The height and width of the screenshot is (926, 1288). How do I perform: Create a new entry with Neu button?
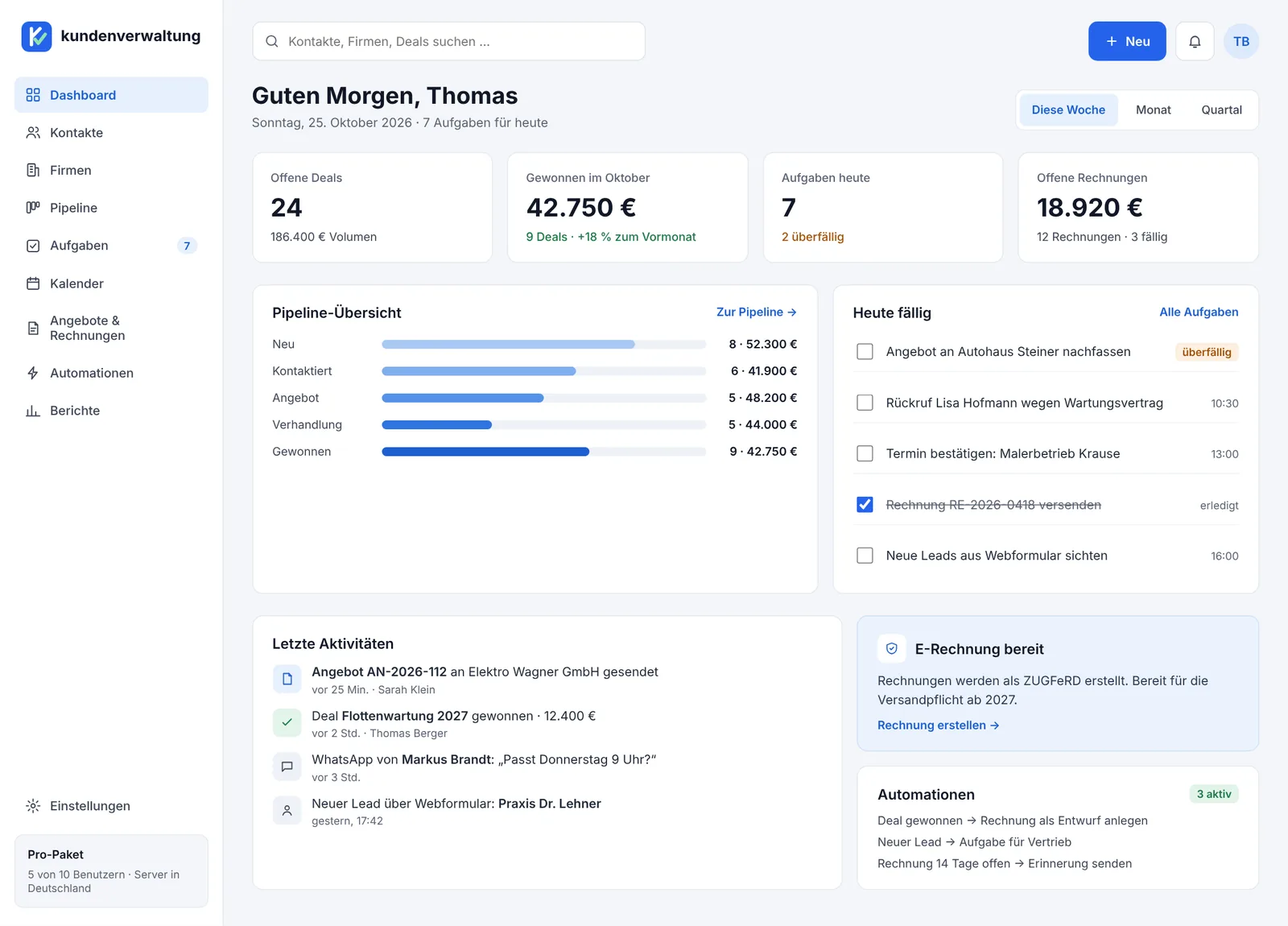(1127, 41)
